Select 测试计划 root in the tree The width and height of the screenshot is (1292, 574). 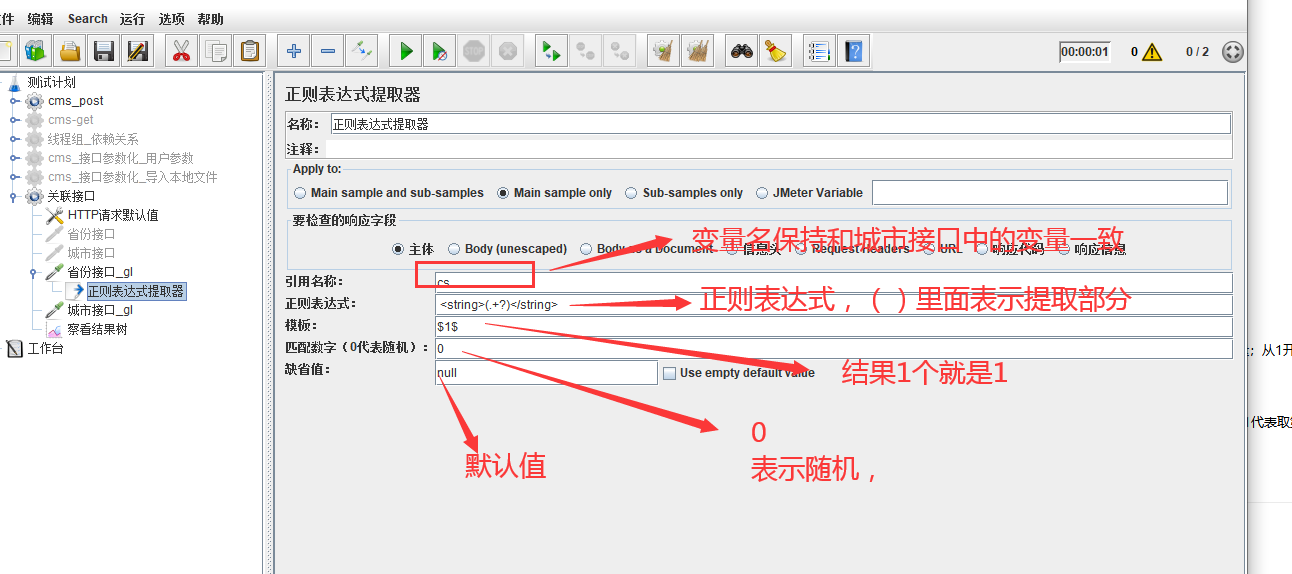51,82
